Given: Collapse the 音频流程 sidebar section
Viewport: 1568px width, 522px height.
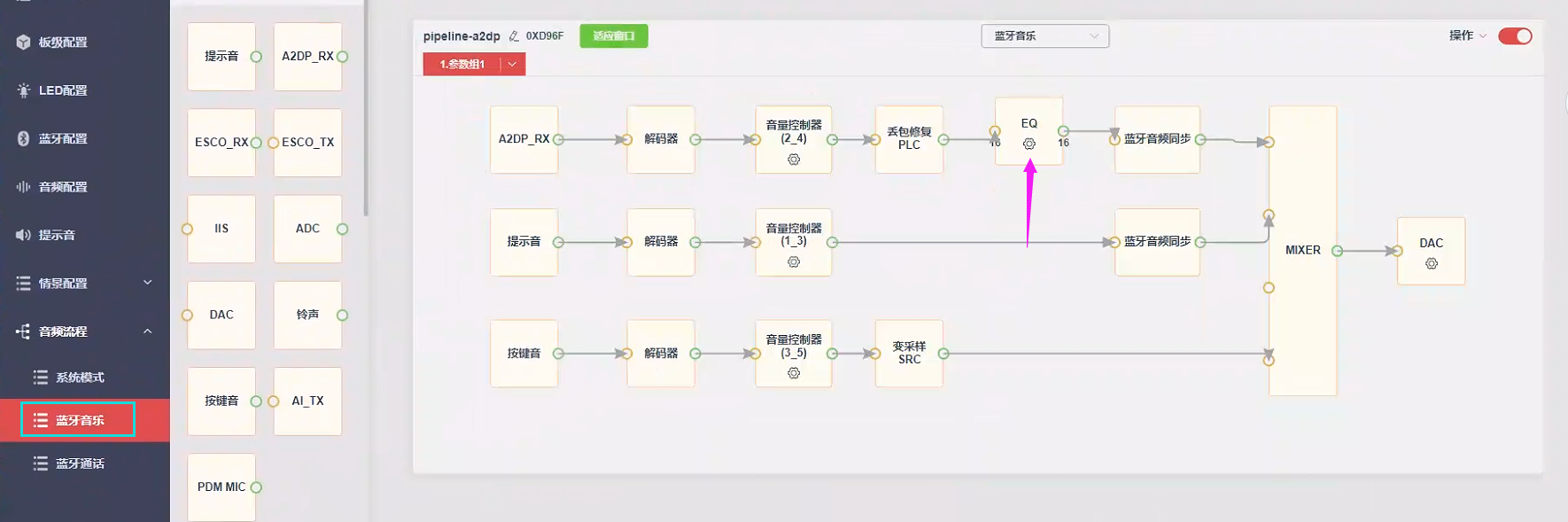Looking at the screenshot, I should click(x=85, y=331).
